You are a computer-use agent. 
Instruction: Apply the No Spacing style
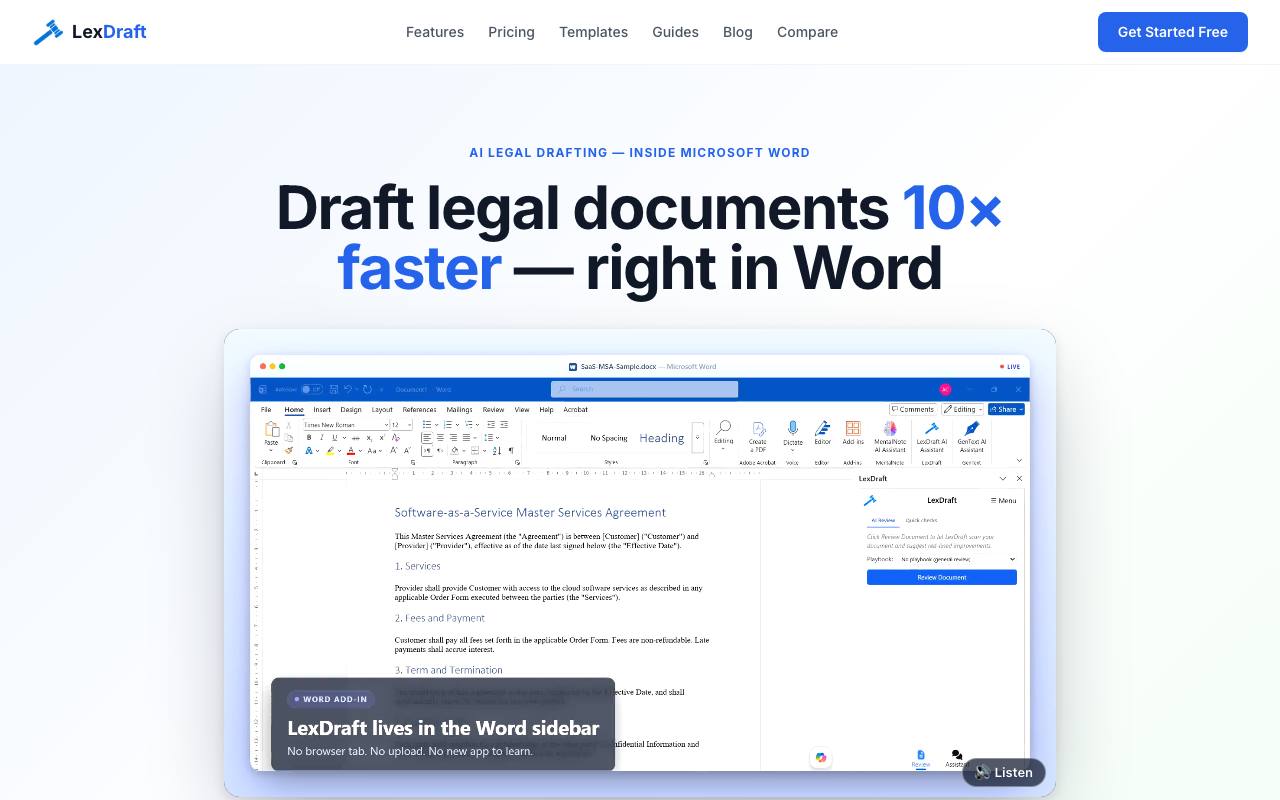(x=608, y=438)
